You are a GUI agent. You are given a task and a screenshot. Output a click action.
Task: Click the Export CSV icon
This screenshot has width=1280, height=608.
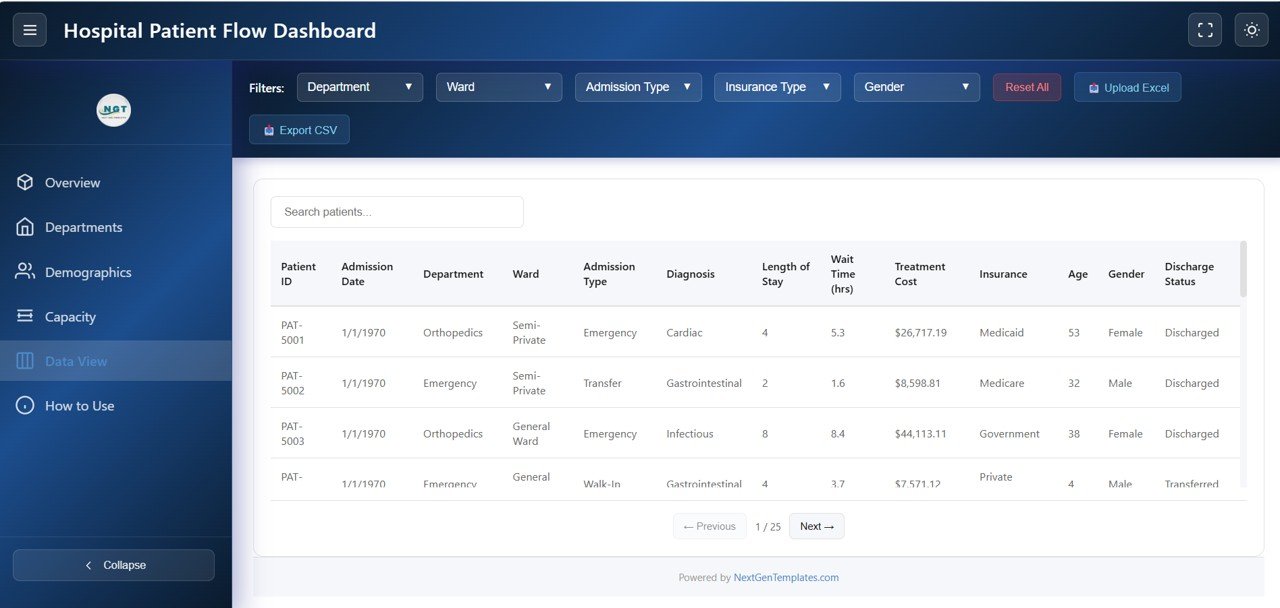click(x=268, y=129)
